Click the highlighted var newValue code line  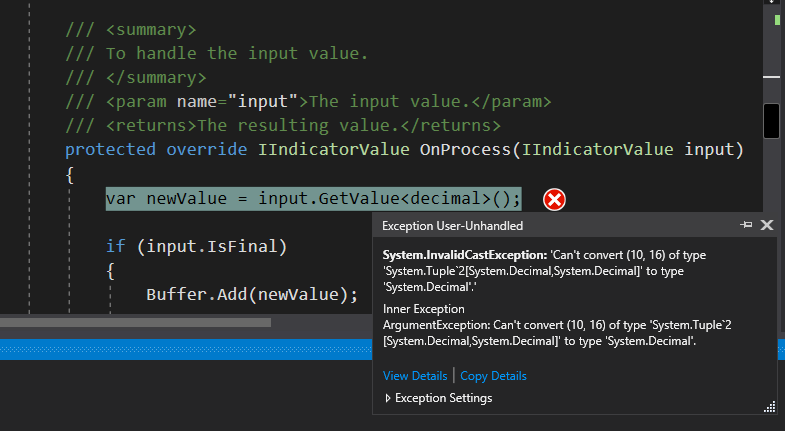(x=313, y=199)
